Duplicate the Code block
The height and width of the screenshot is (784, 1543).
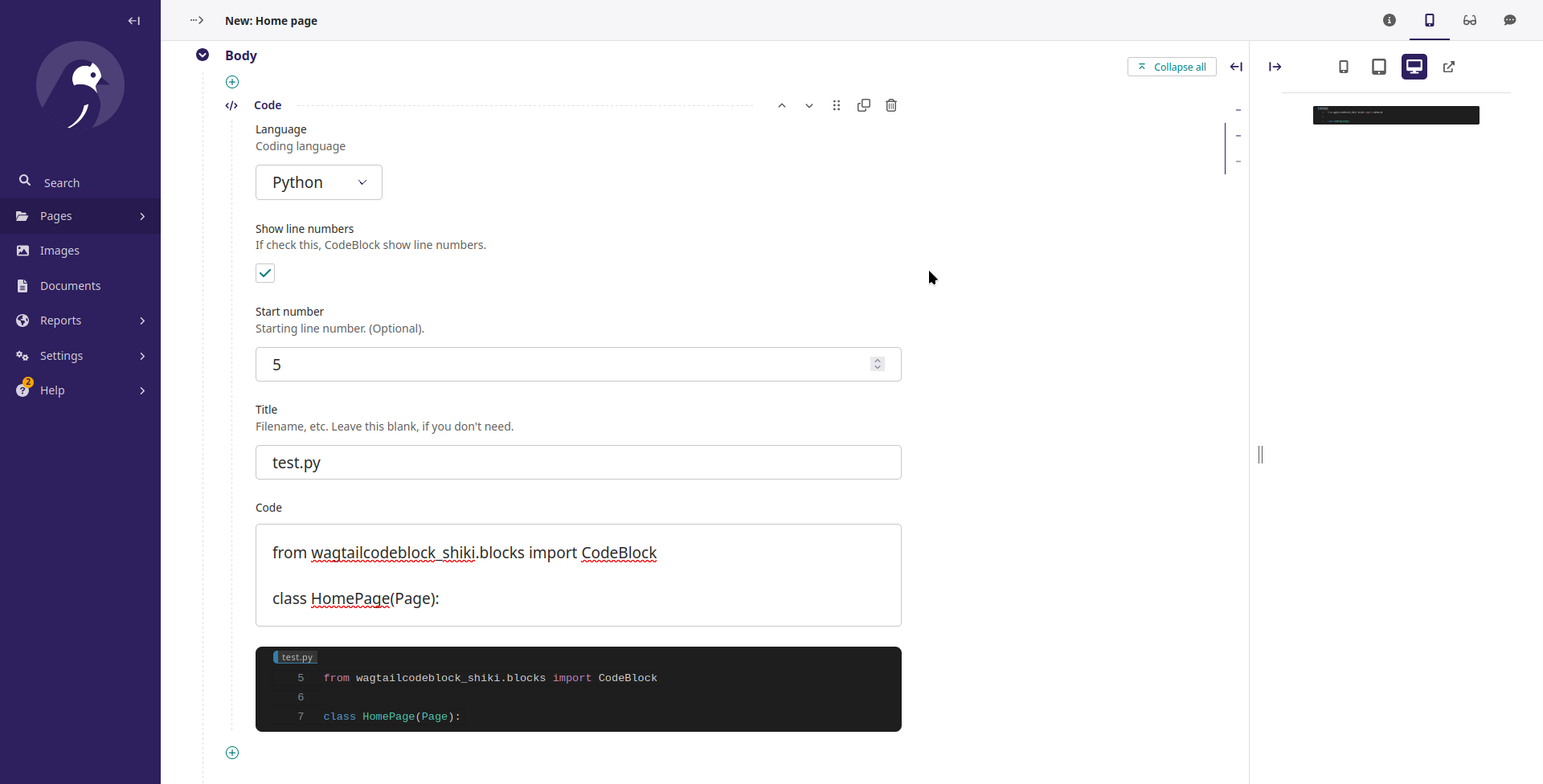[864, 105]
